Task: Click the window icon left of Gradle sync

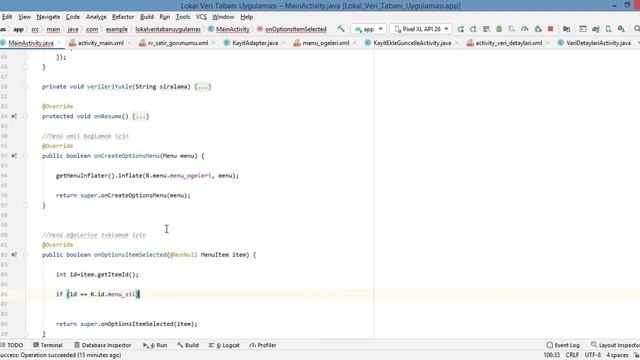Action: click(x=583, y=29)
